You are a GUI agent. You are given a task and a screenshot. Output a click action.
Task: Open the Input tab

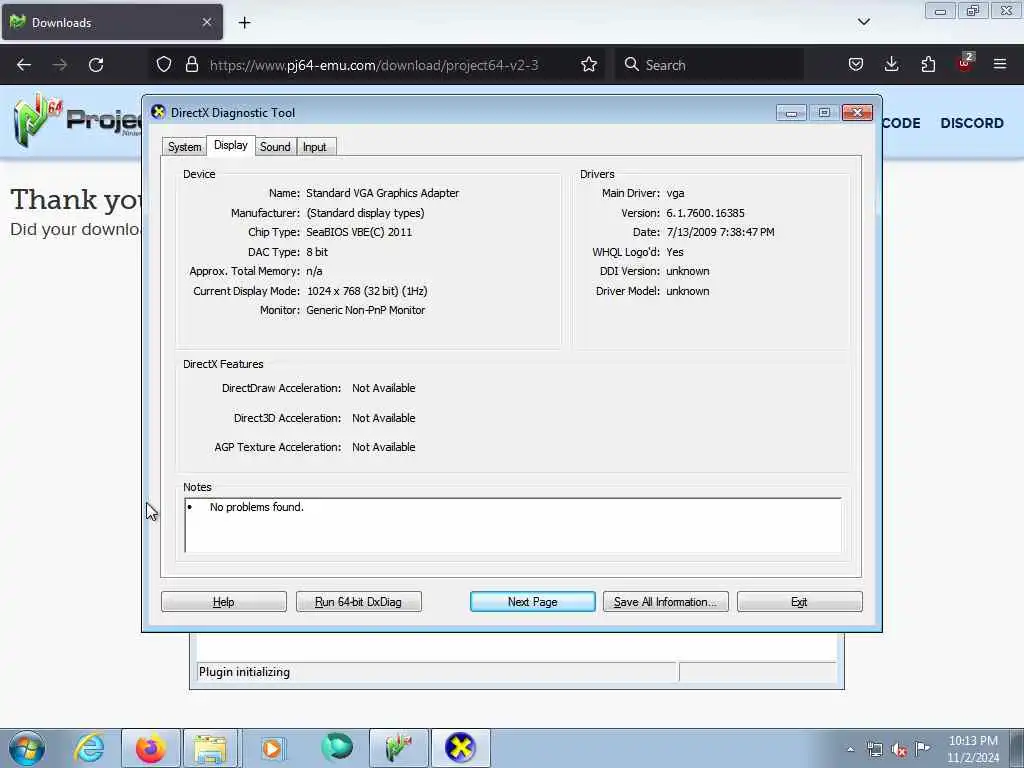(x=315, y=147)
